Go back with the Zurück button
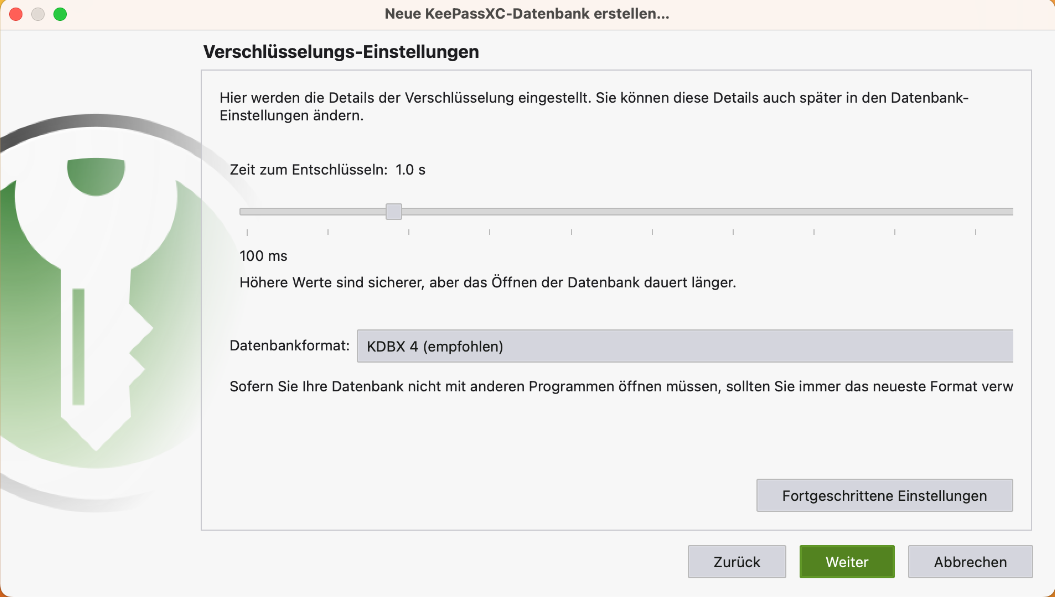This screenshot has width=1055, height=597. click(x=737, y=562)
